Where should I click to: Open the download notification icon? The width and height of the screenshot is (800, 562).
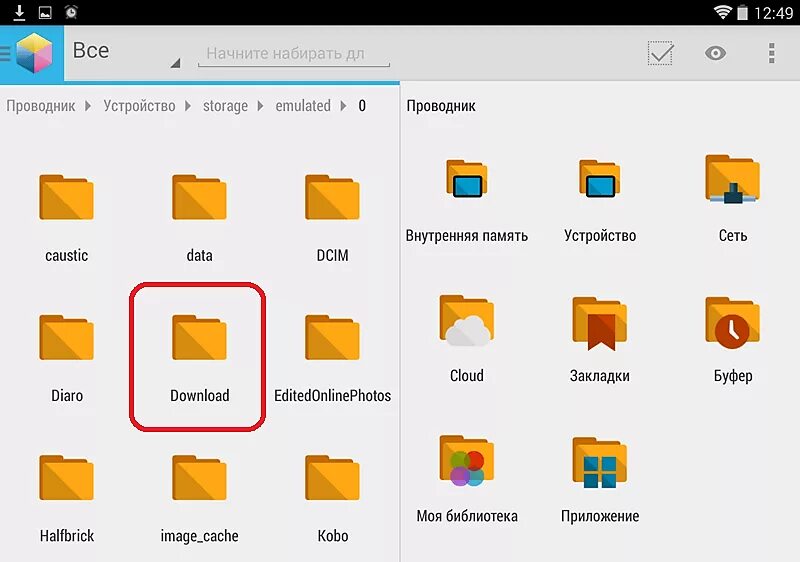[19, 12]
